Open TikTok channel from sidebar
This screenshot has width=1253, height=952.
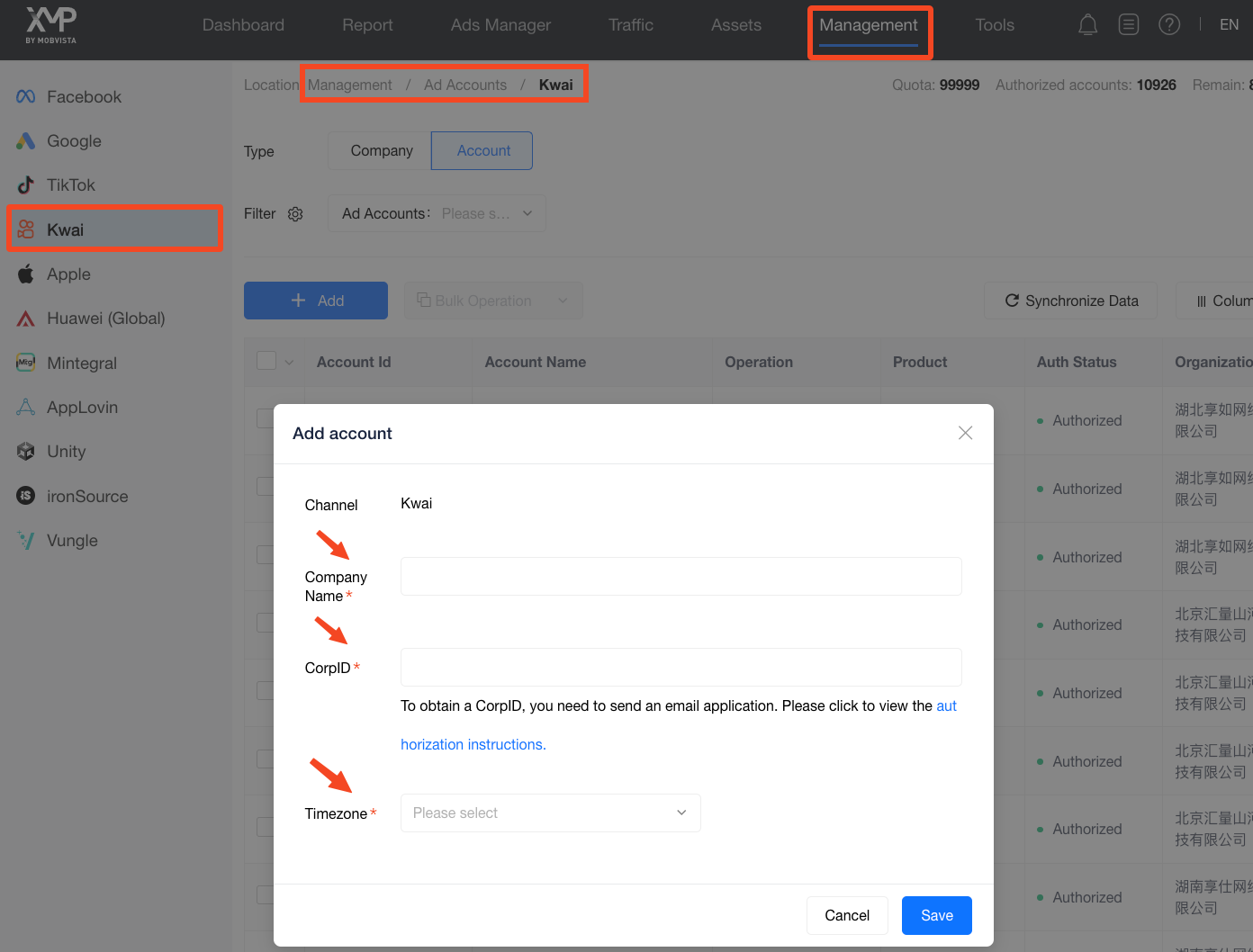point(70,185)
